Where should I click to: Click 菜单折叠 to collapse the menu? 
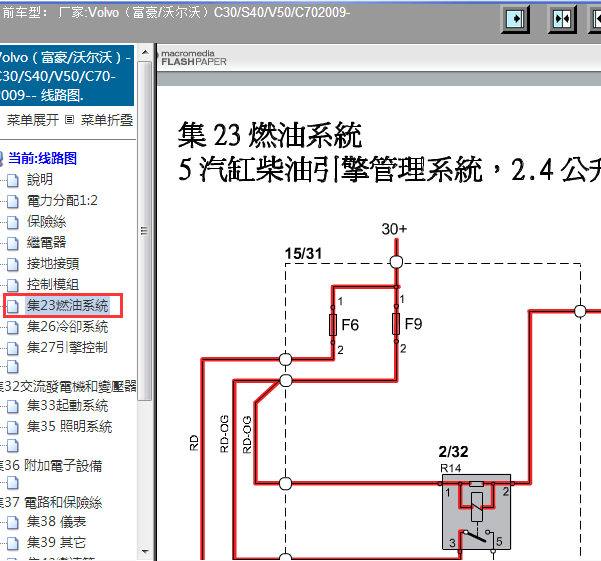click(x=107, y=120)
